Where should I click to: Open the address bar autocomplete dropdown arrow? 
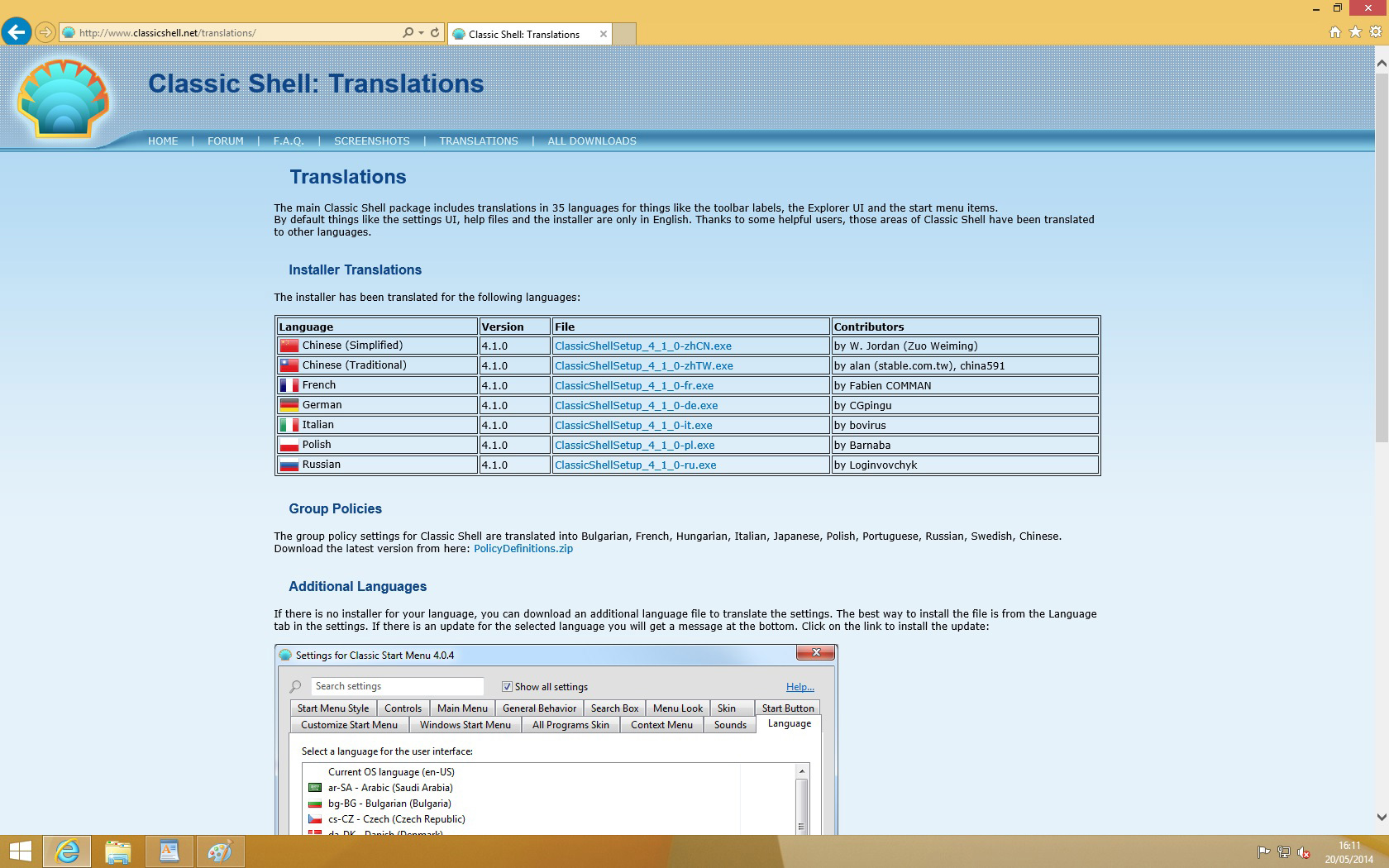421,33
